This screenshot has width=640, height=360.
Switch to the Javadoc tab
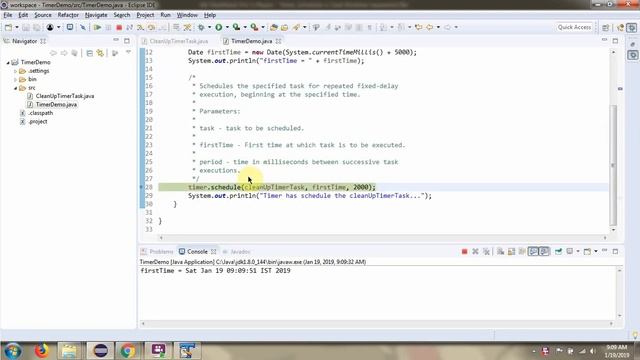237,251
